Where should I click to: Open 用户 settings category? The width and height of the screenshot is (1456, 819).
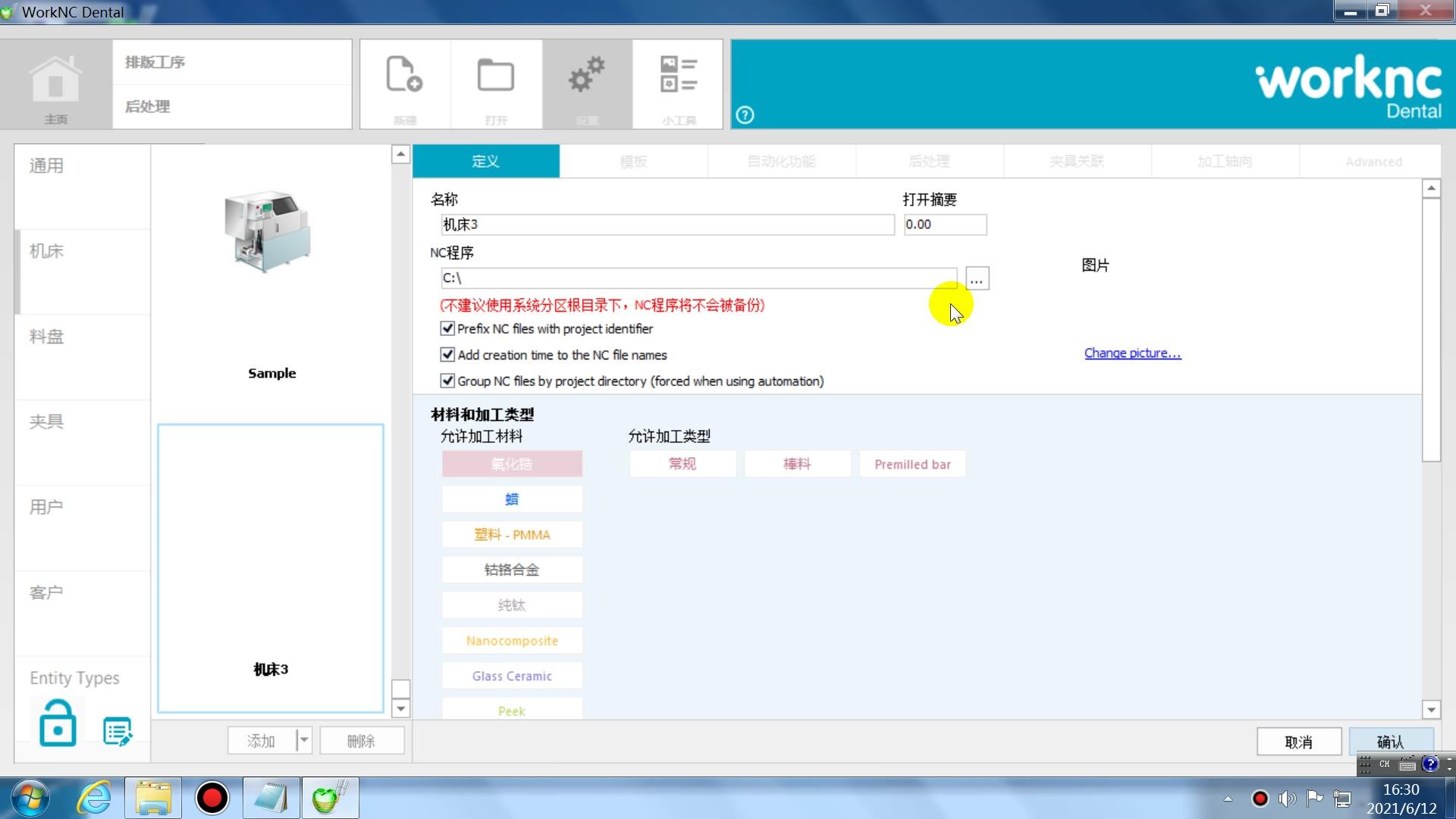point(82,528)
